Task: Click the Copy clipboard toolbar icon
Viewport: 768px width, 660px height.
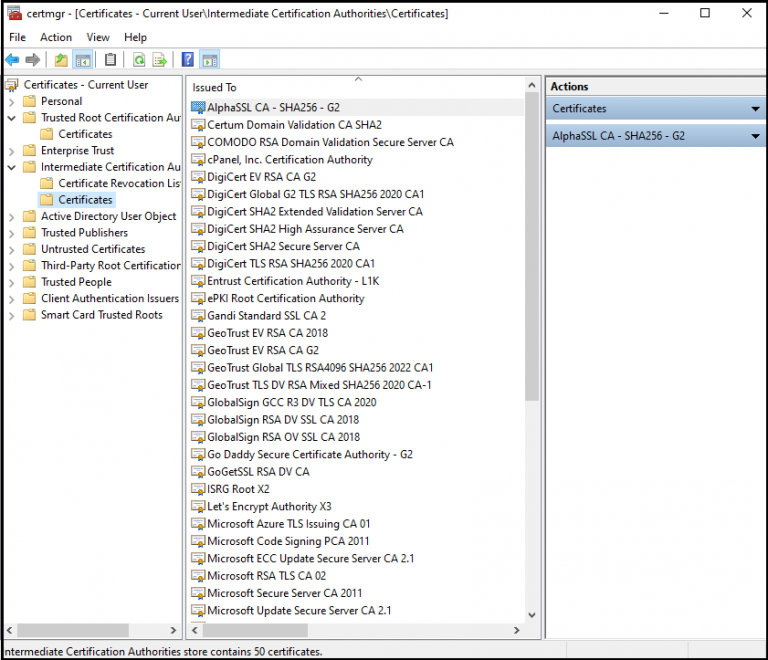Action: tap(111, 60)
